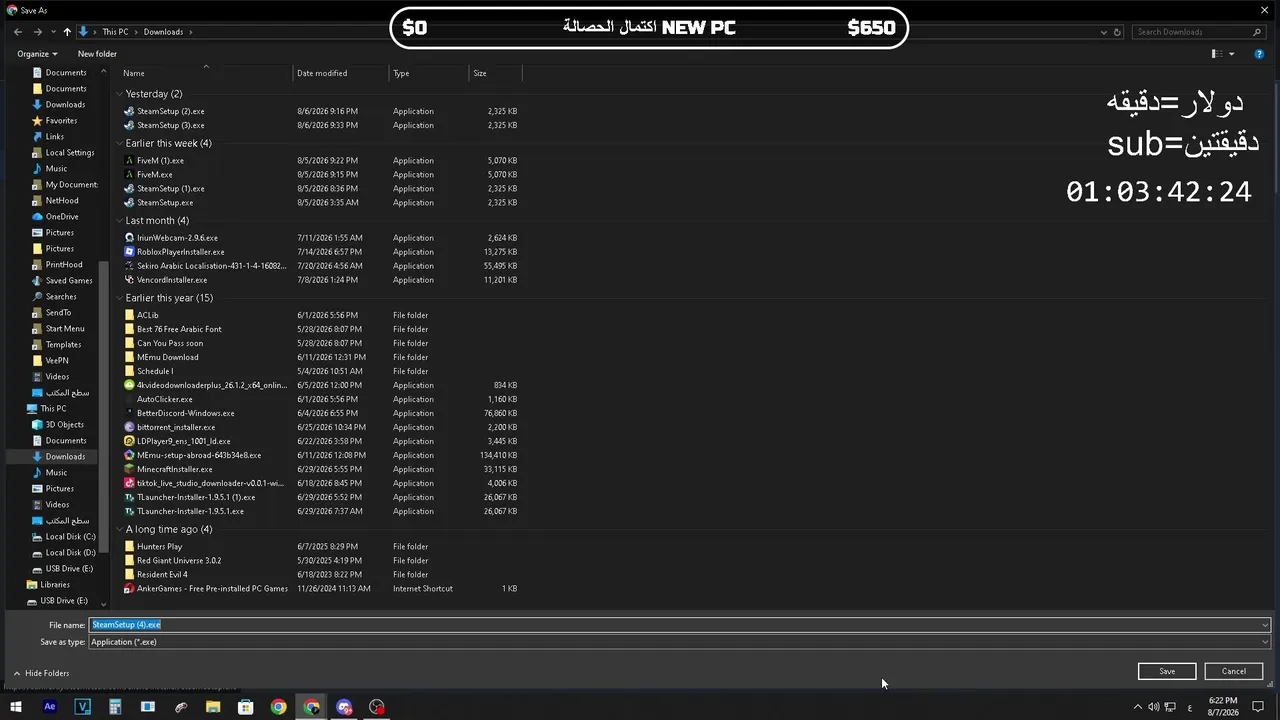
Task: Collapse Earlier this year (15) group
Action: pyautogui.click(x=119, y=298)
